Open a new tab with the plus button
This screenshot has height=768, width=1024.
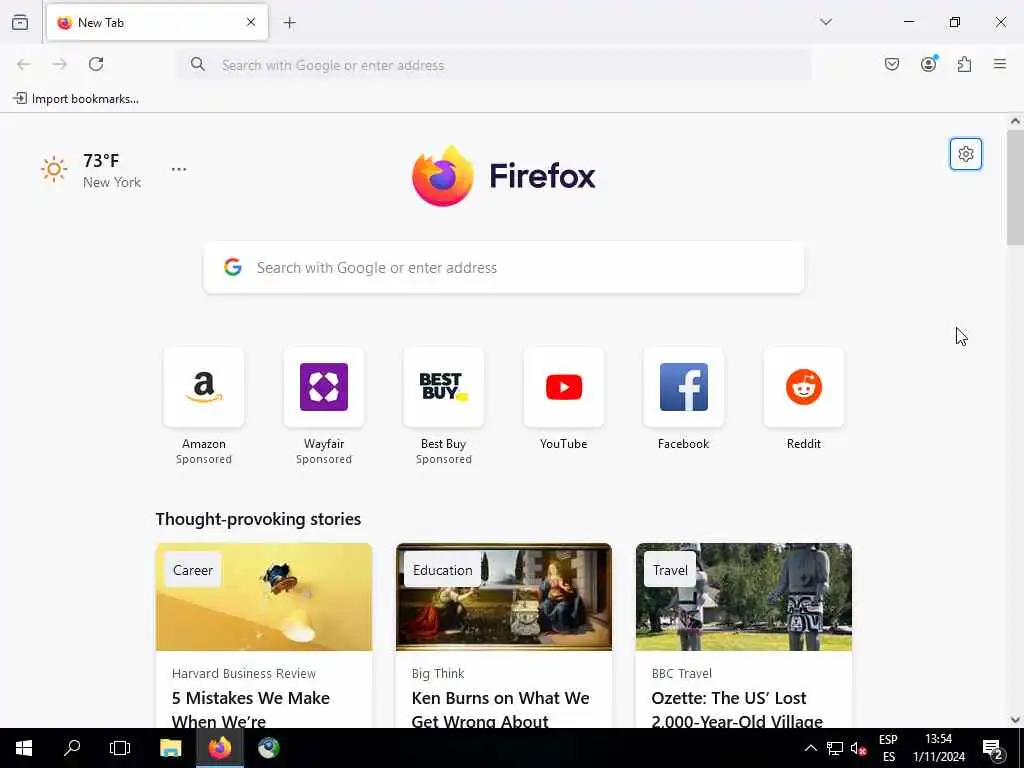click(289, 23)
